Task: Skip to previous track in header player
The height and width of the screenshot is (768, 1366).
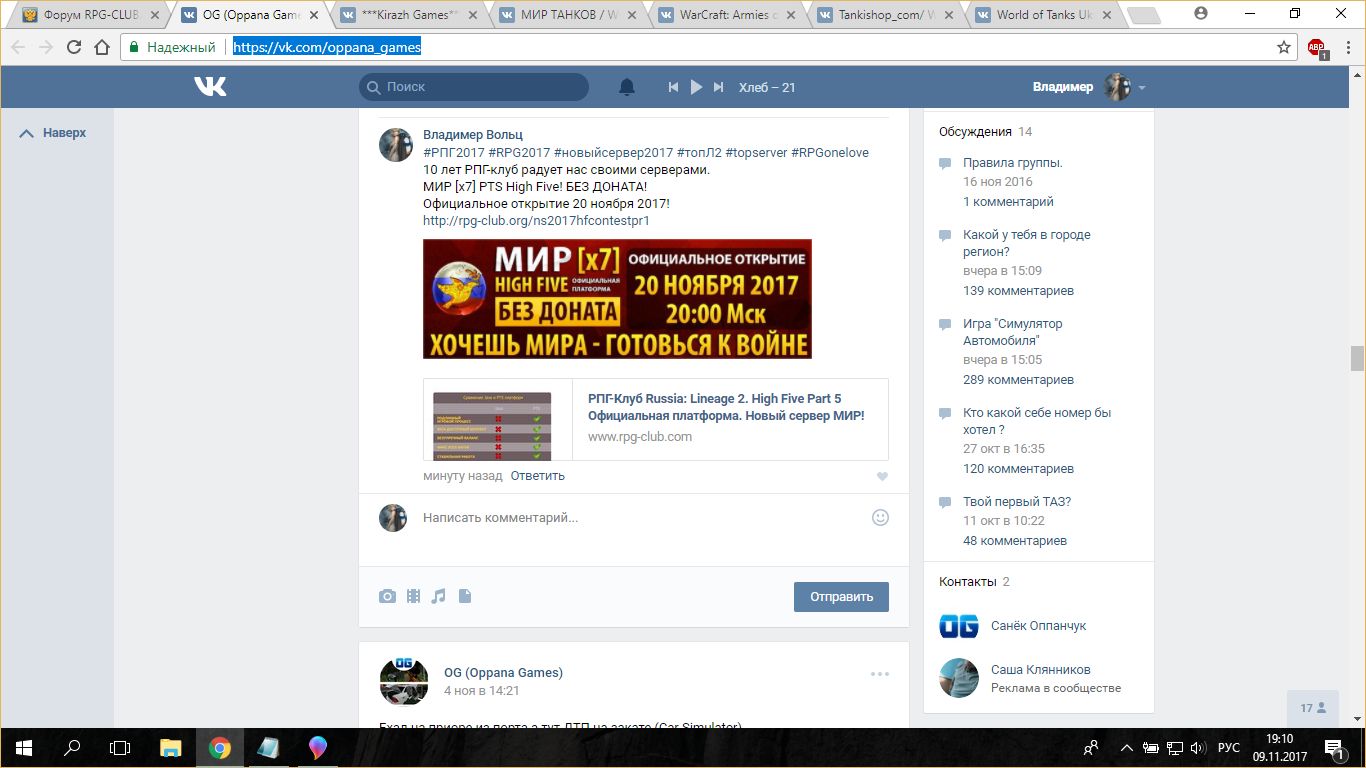Action: tap(674, 87)
